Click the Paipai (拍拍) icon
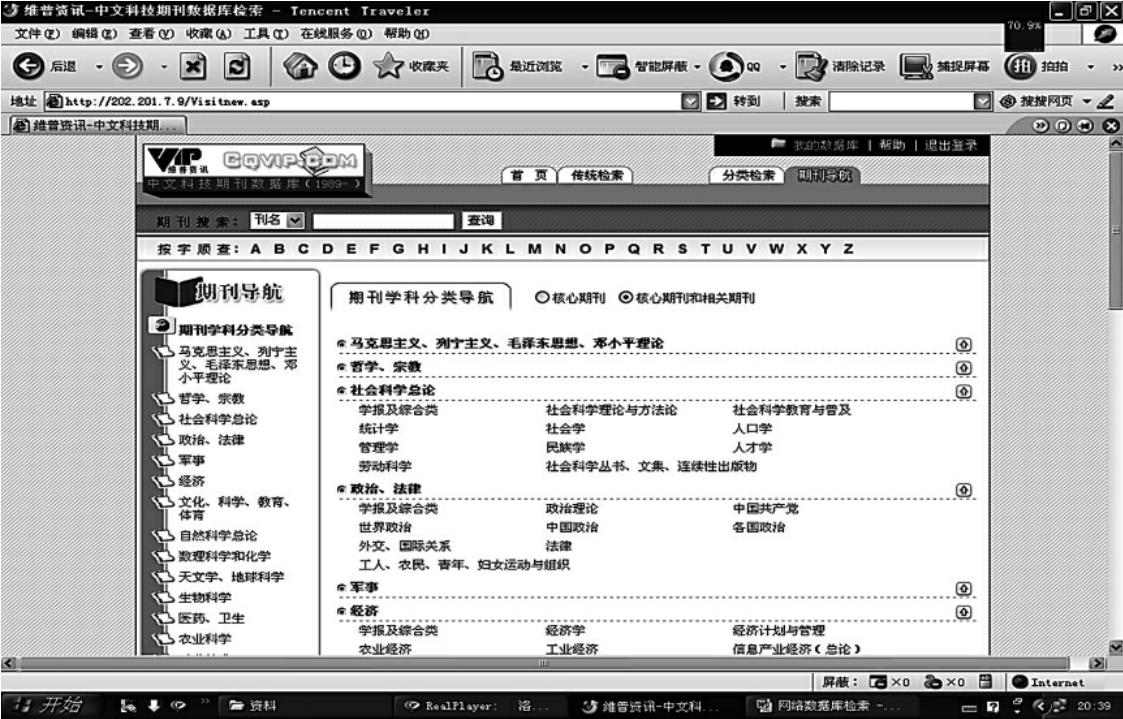Screen dimensions: 1123x719 tap(1021, 67)
